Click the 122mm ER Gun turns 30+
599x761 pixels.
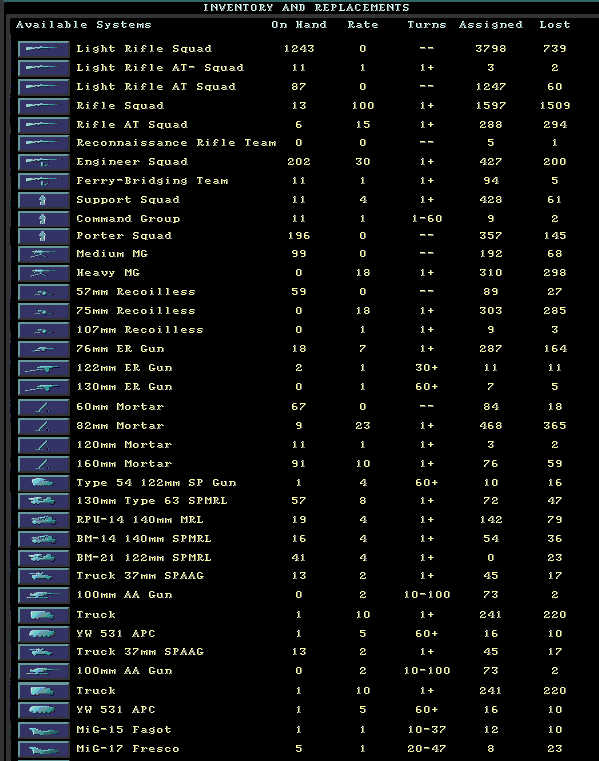pos(427,367)
